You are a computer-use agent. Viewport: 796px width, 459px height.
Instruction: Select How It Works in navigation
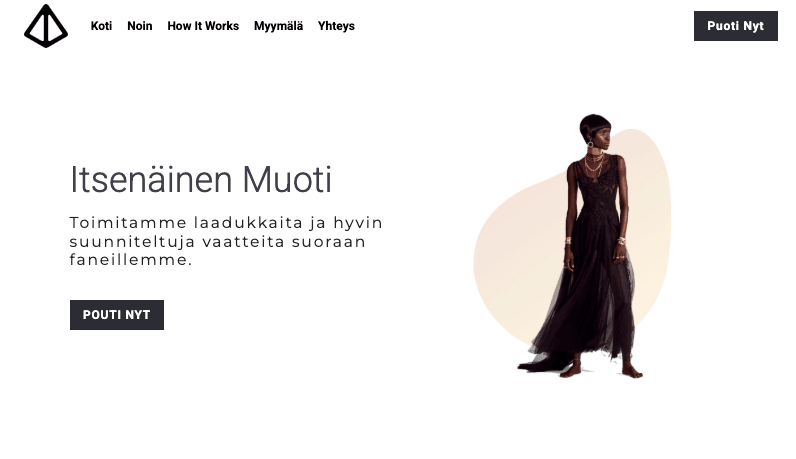[x=203, y=26]
